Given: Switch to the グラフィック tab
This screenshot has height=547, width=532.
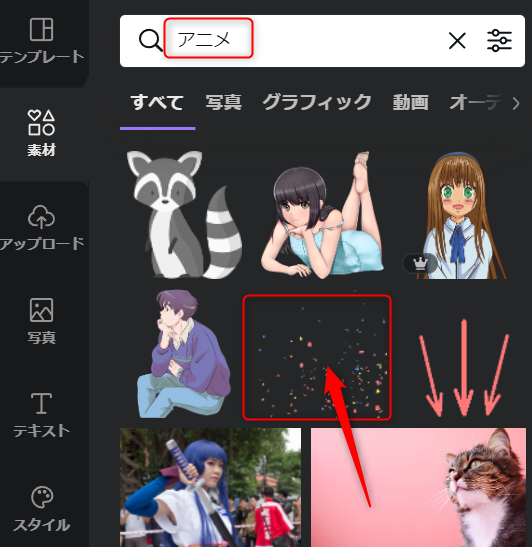Looking at the screenshot, I should pyautogui.click(x=317, y=102).
